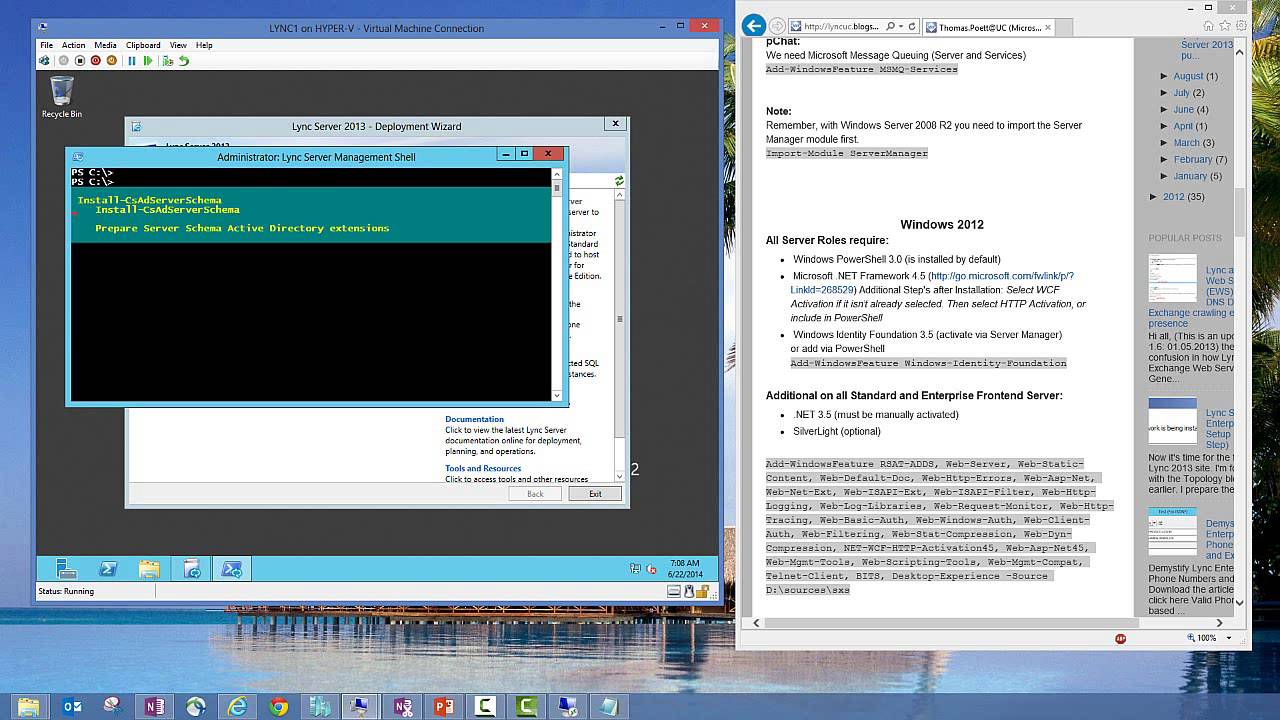Select Lync Deployment Wizard in VM taskbar

(x=191, y=569)
